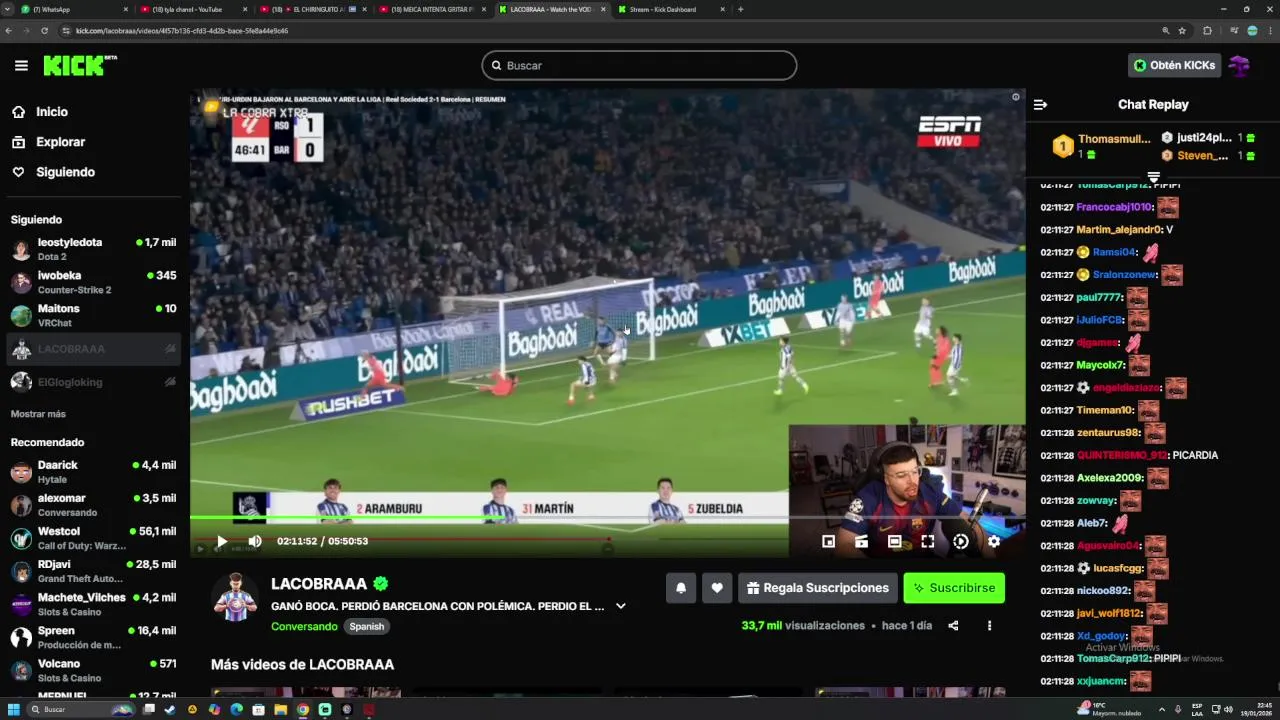
Task: Mute the video with the speaker icon
Action: (255, 541)
